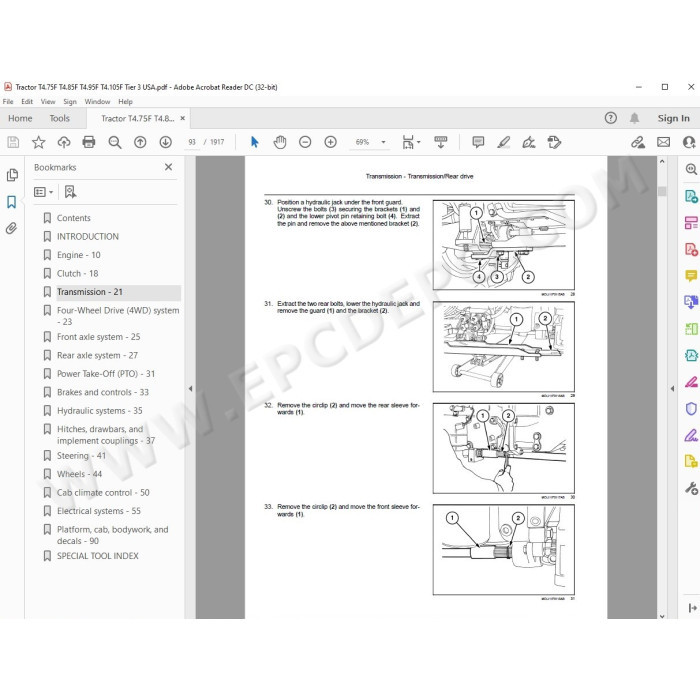The width and height of the screenshot is (700, 700).
Task: Click the find current bookmark icon
Action: tap(70, 192)
